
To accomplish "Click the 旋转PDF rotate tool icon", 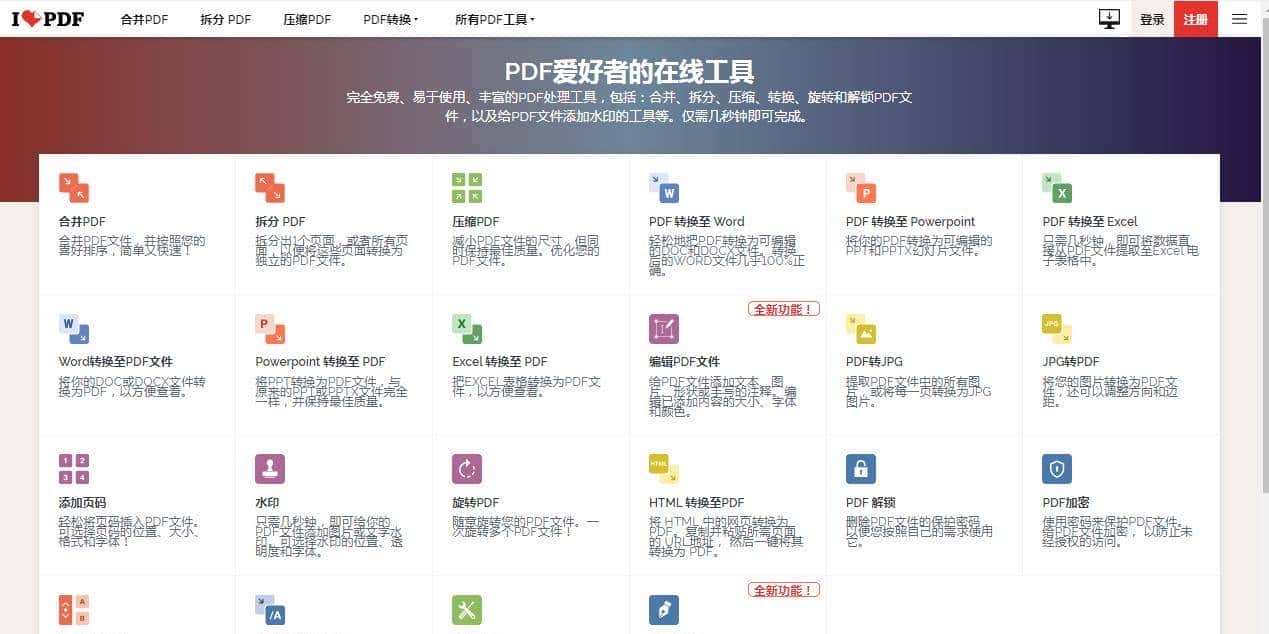I will point(466,467).
